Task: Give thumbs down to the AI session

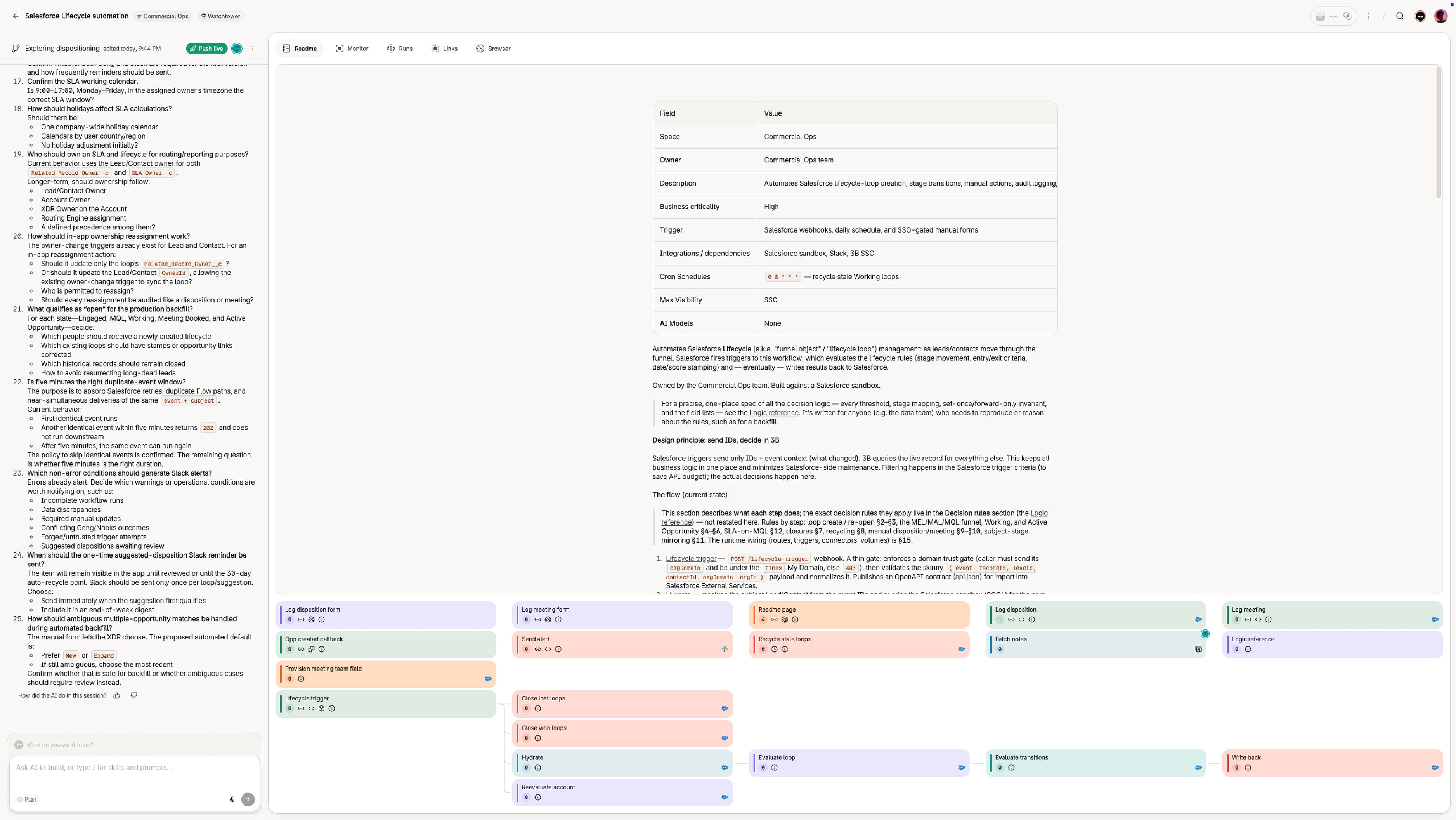Action: click(x=134, y=696)
